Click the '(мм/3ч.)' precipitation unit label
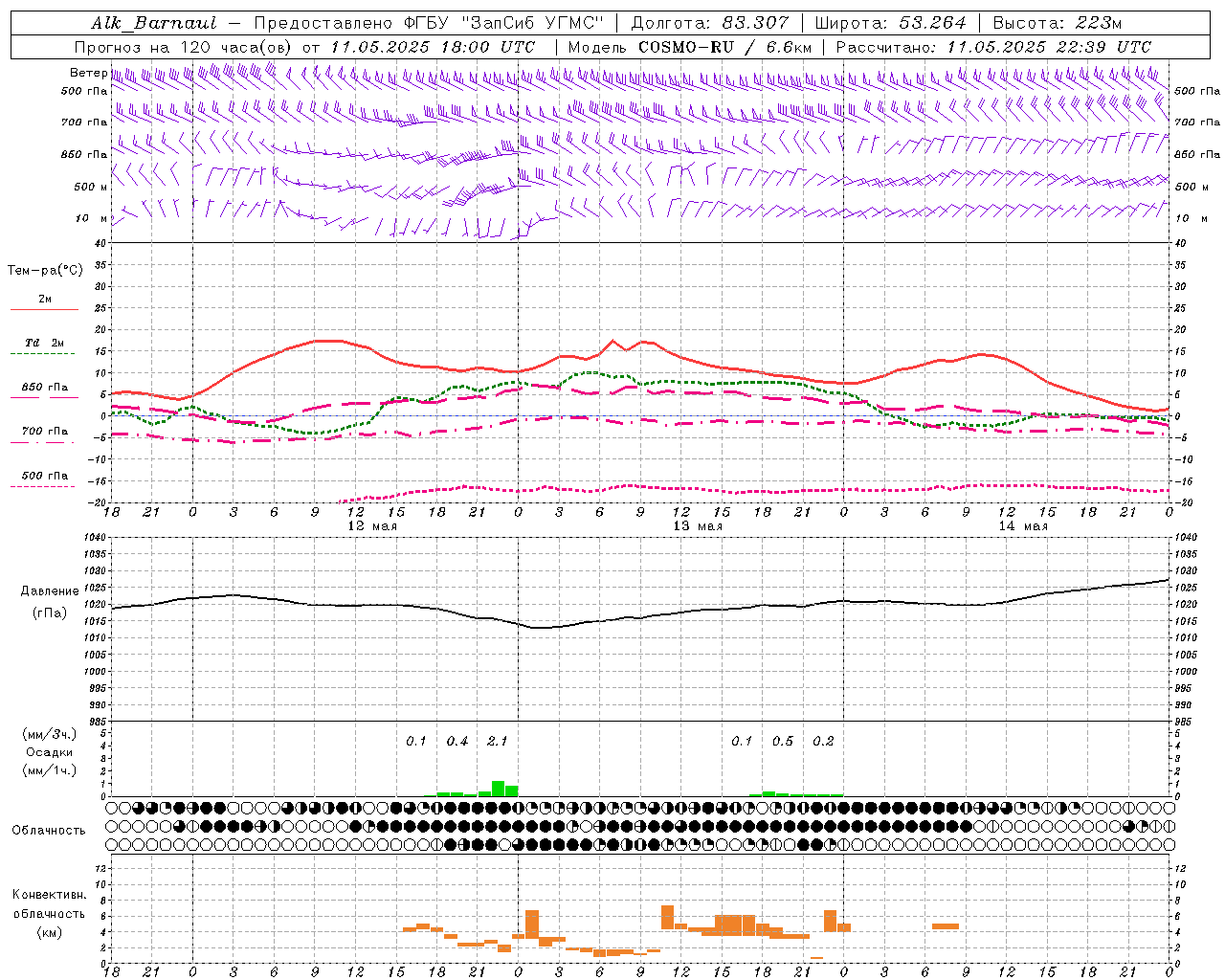The image size is (1225, 980). click(x=50, y=734)
